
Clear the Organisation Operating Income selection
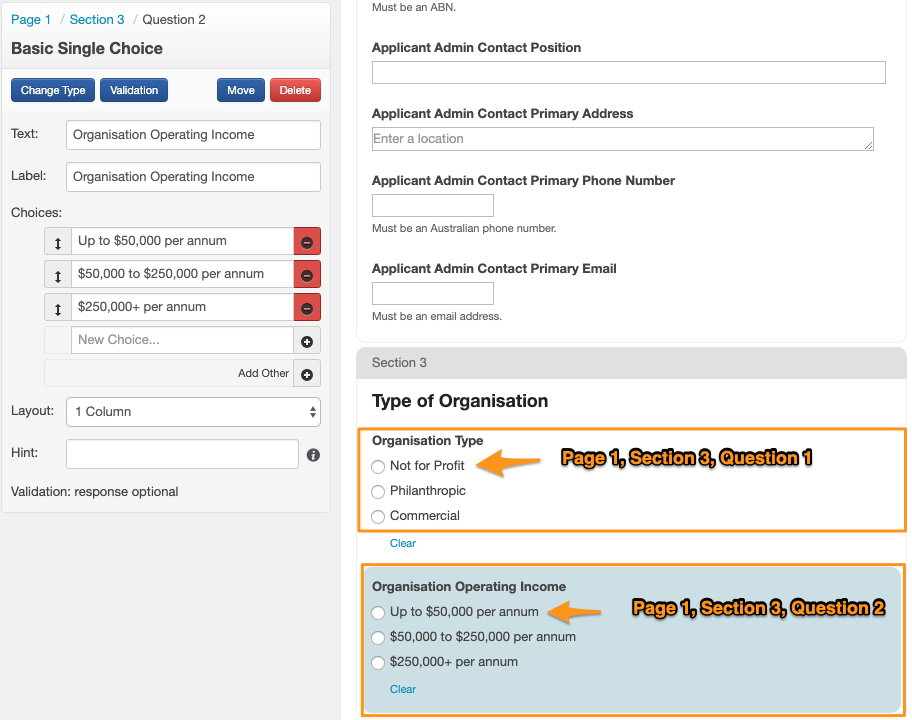pyautogui.click(x=403, y=689)
